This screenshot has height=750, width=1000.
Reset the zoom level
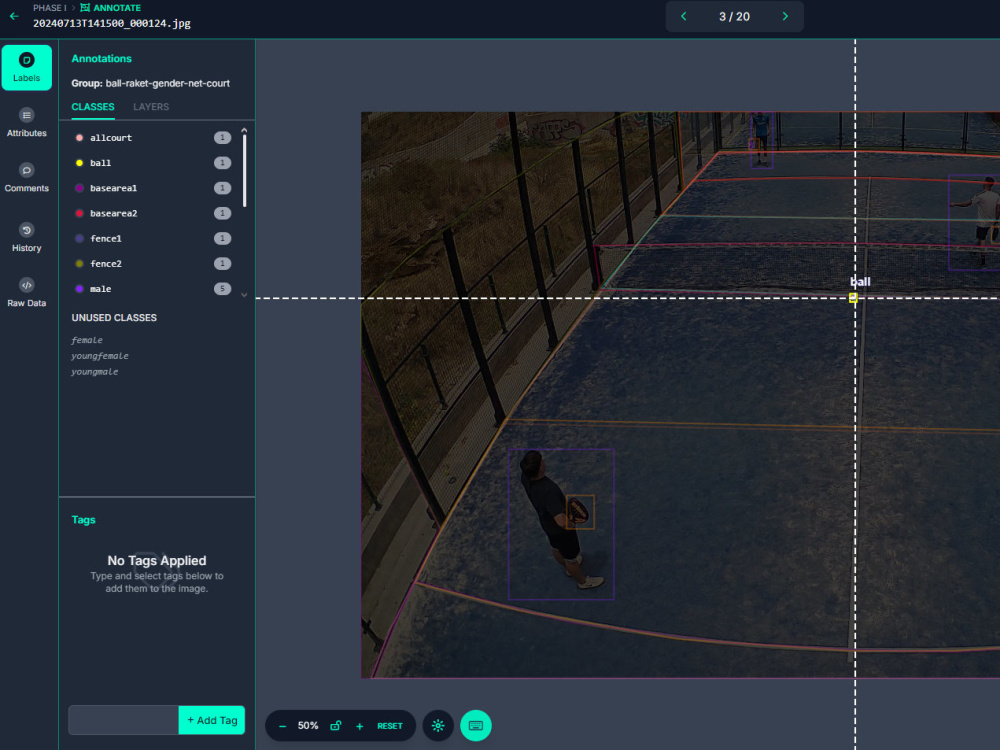pos(390,726)
